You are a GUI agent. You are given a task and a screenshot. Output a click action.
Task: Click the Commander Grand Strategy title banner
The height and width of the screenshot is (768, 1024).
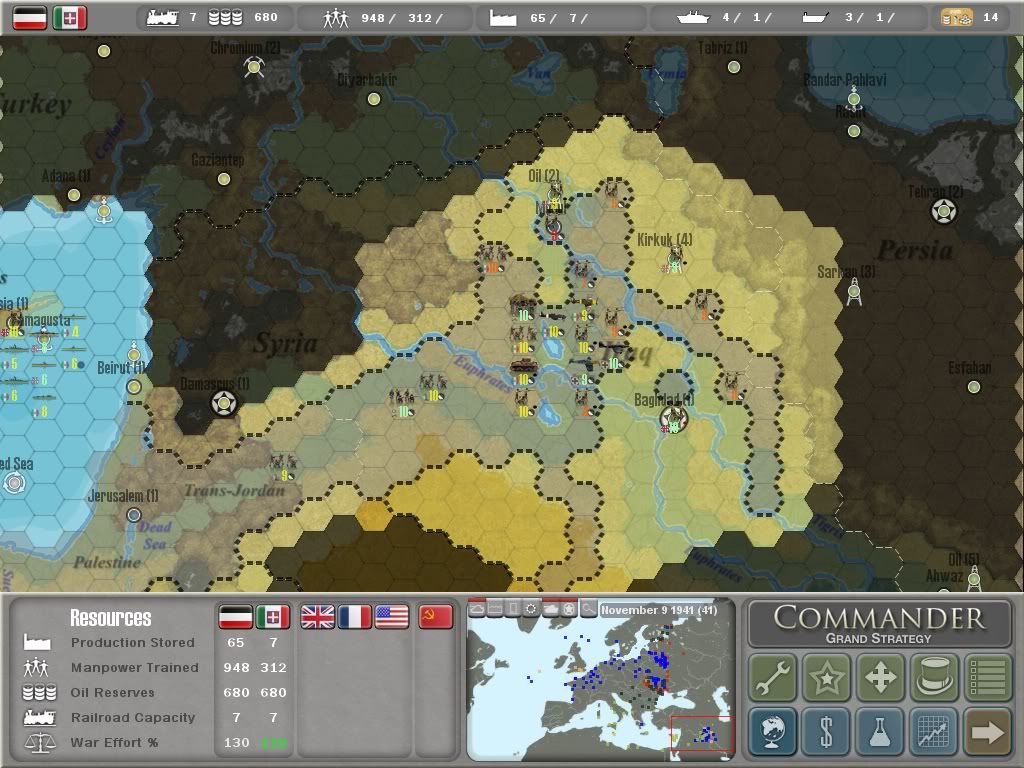pyautogui.click(x=879, y=624)
